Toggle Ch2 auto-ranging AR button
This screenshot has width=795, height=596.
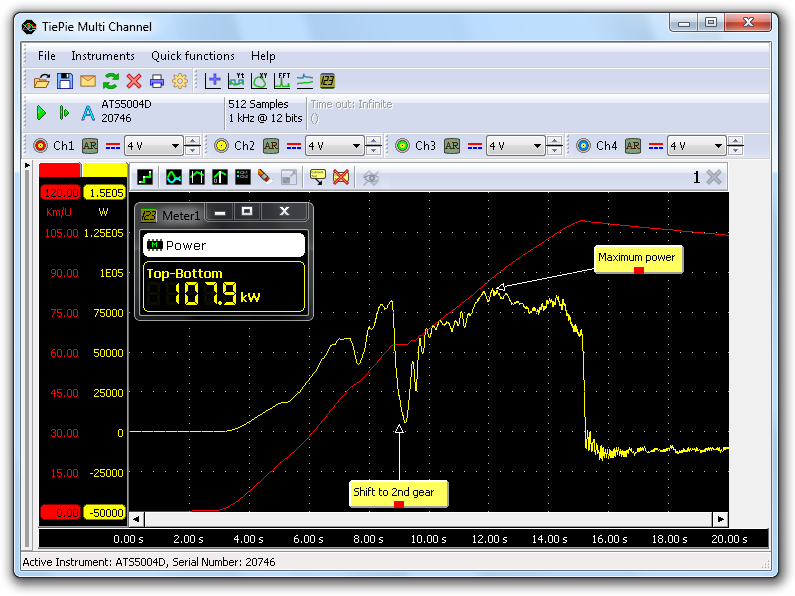click(x=271, y=146)
